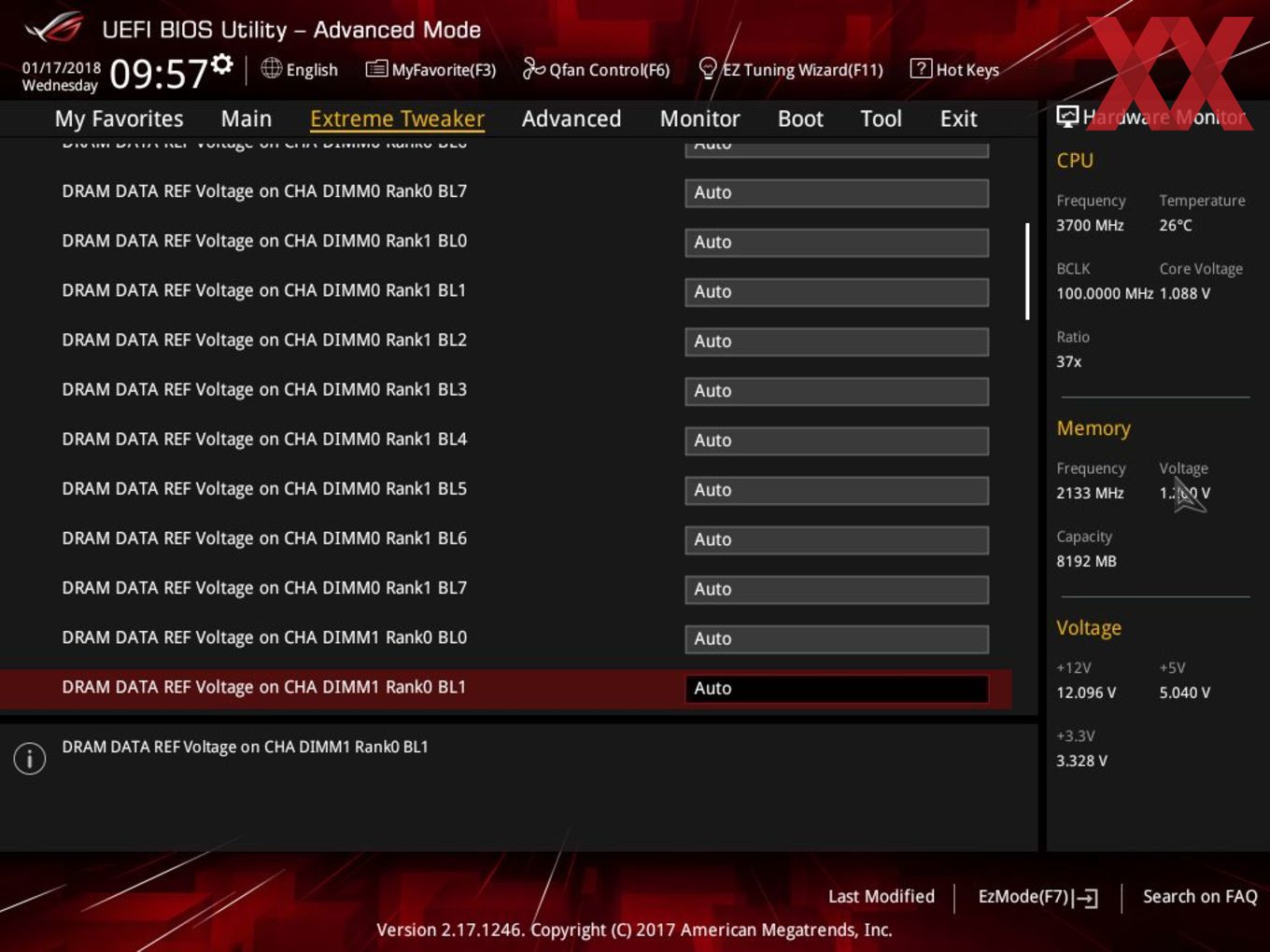
Task: Launch EZ Tuning Wizard(F11) bulb icon
Action: (x=708, y=68)
